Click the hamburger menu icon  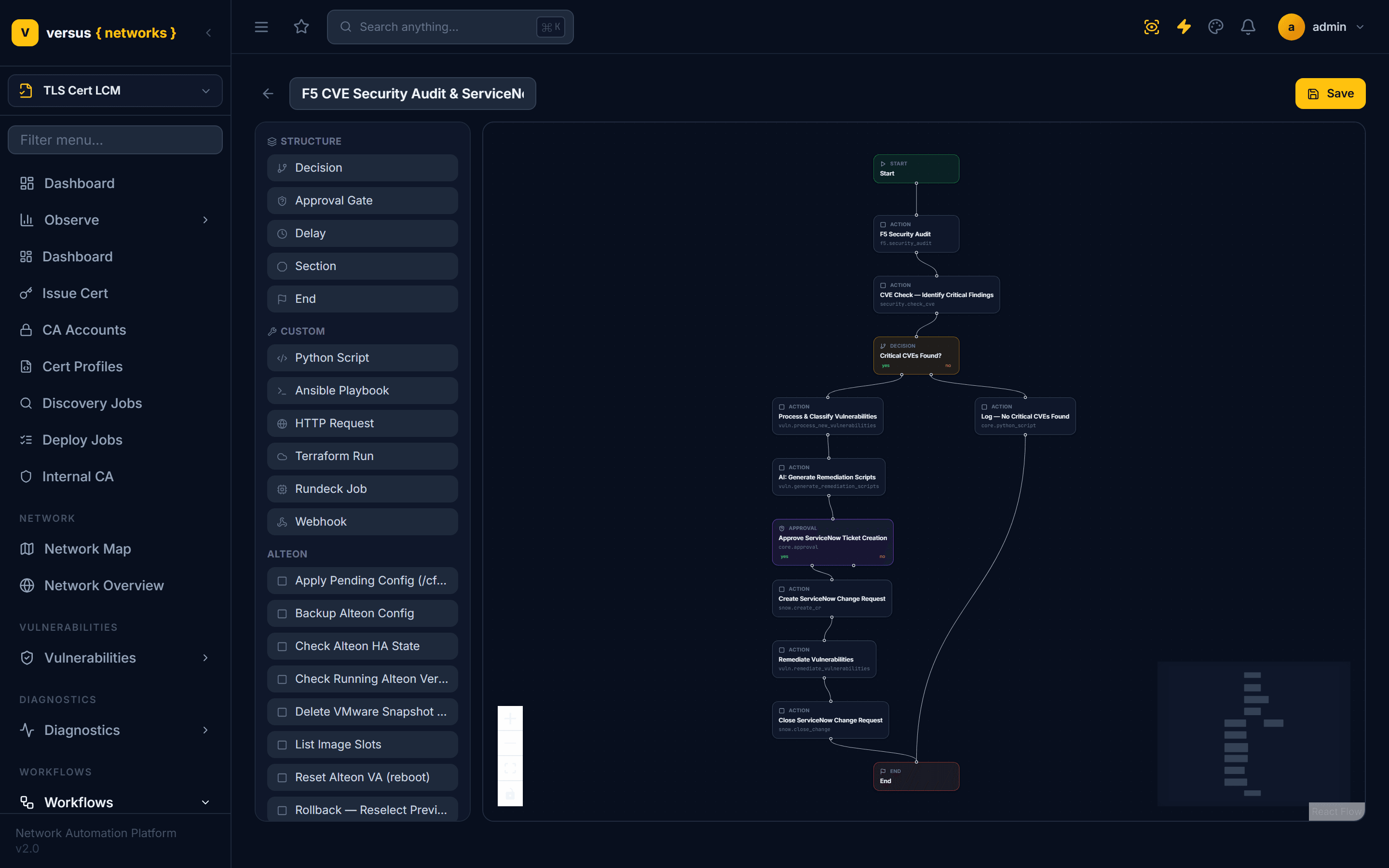(261, 27)
